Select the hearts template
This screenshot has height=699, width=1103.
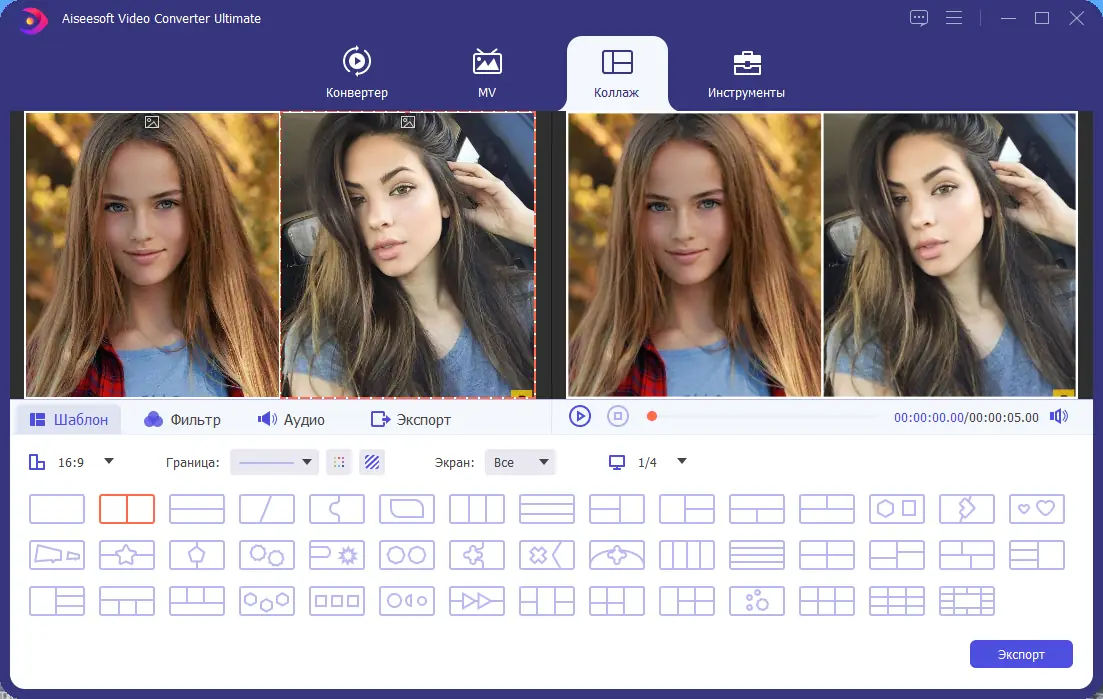[1037, 508]
